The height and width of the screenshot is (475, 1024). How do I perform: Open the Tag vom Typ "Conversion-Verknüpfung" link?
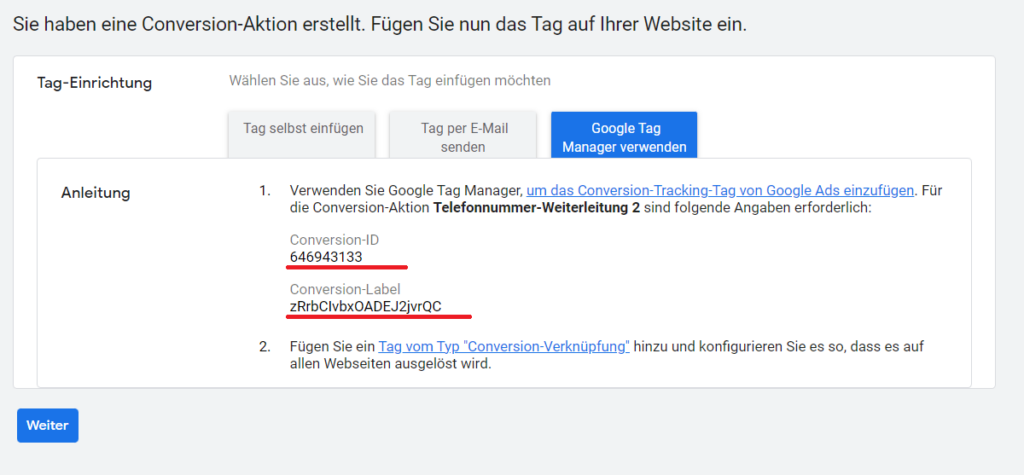click(x=504, y=347)
